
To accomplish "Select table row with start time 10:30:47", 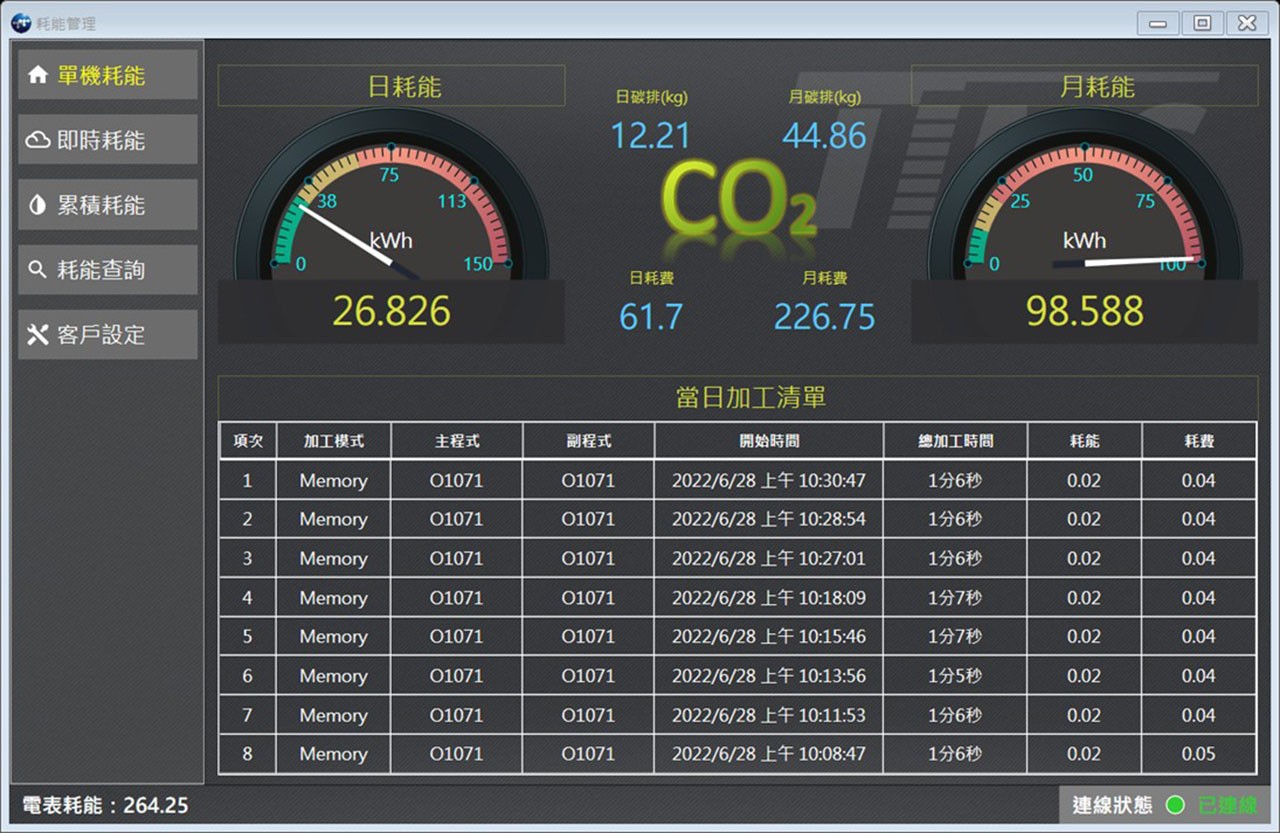I will coord(768,480).
